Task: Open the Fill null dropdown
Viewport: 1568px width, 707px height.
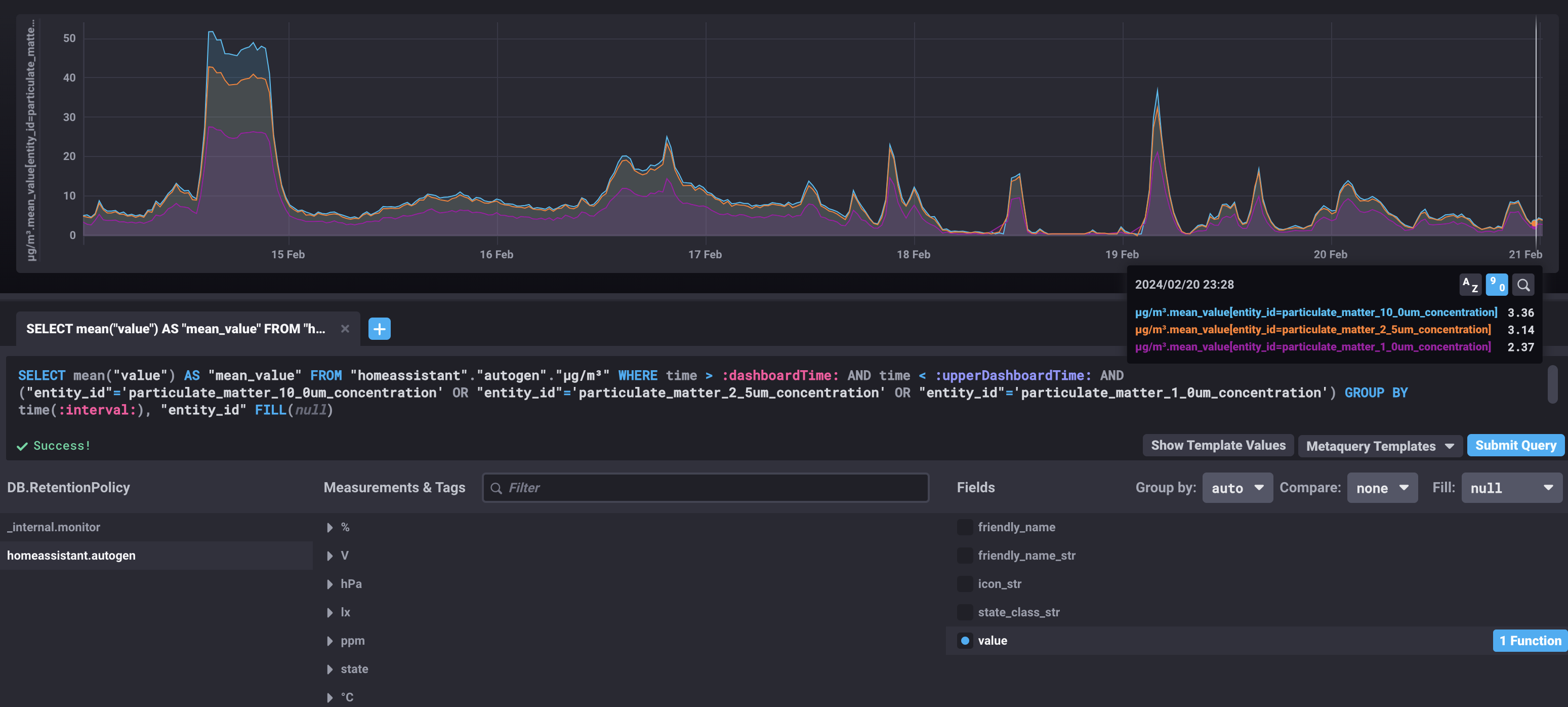Action: (x=1511, y=488)
